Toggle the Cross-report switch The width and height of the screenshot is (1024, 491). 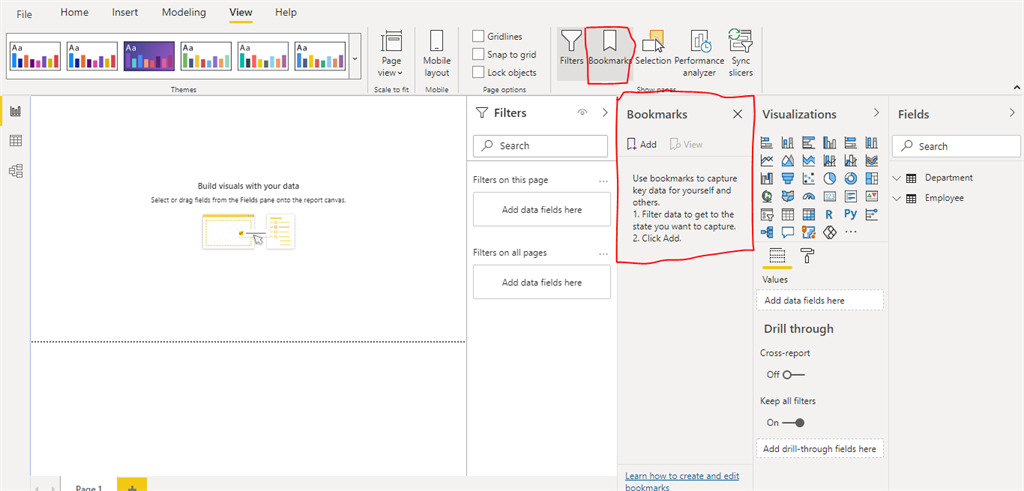[x=793, y=375]
